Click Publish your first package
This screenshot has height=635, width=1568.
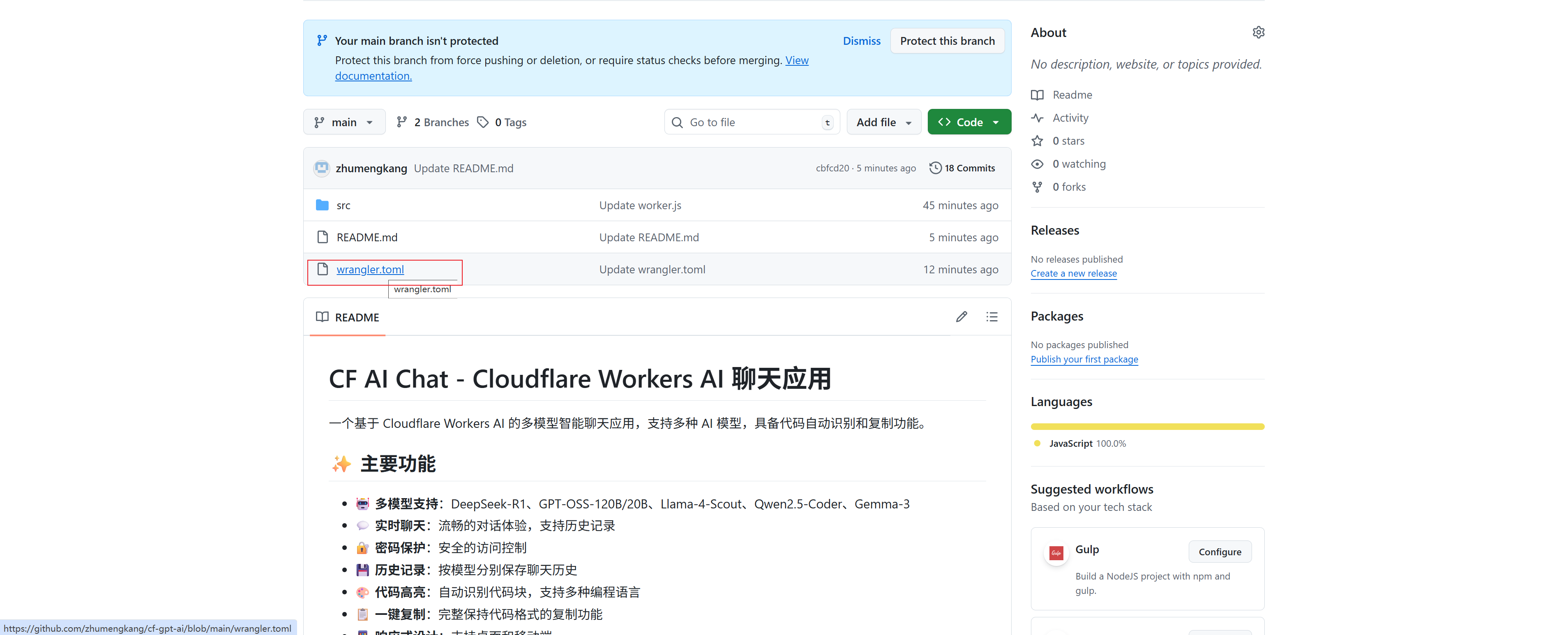click(1084, 359)
